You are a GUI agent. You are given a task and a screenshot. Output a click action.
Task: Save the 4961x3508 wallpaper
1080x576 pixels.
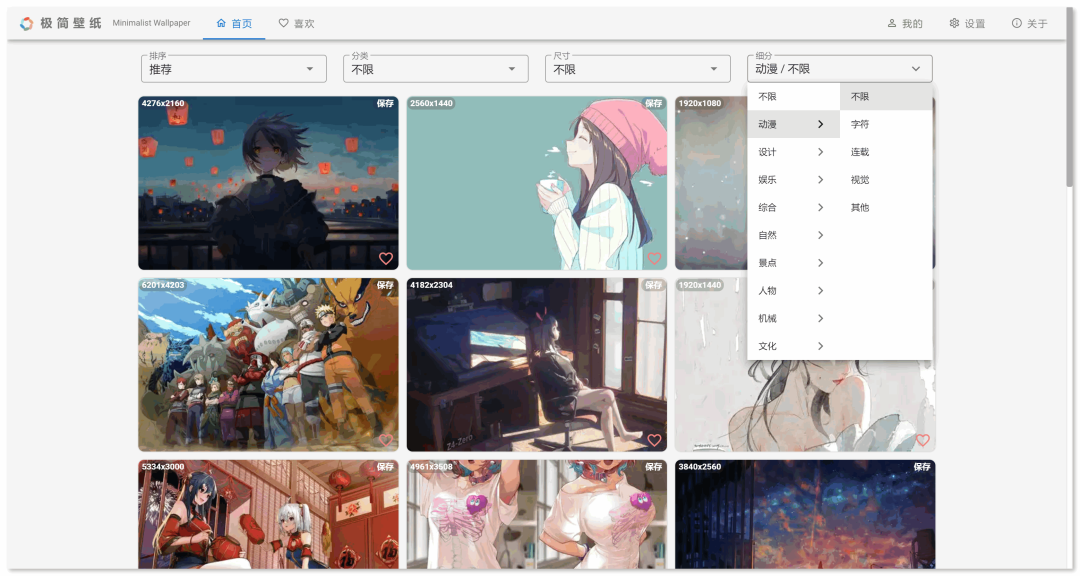654,466
